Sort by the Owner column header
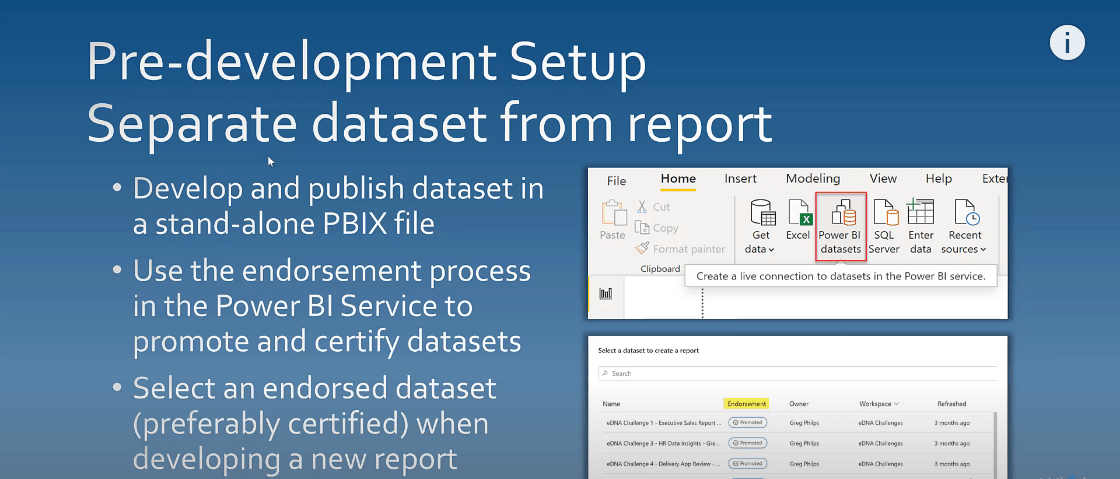 [x=799, y=404]
